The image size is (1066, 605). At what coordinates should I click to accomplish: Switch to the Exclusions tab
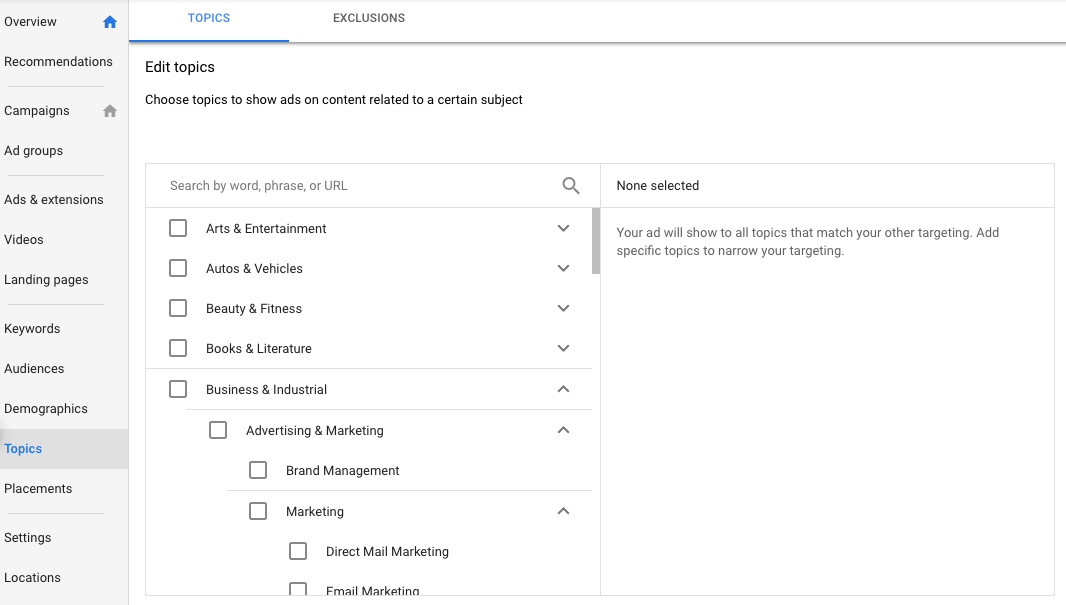tap(369, 18)
